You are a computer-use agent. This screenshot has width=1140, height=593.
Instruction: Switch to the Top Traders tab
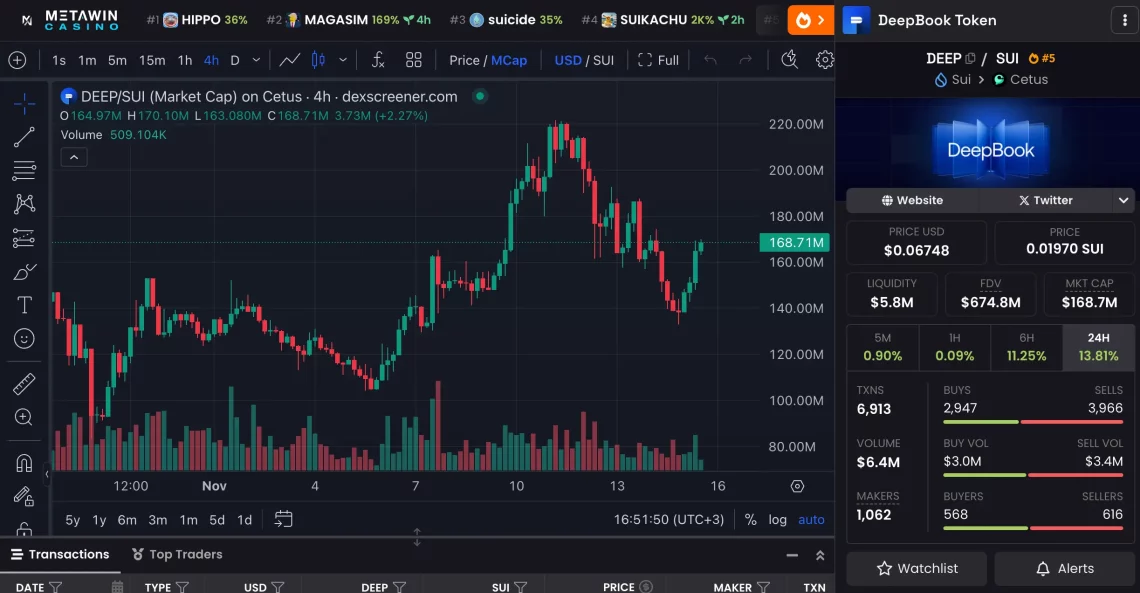[177, 555]
